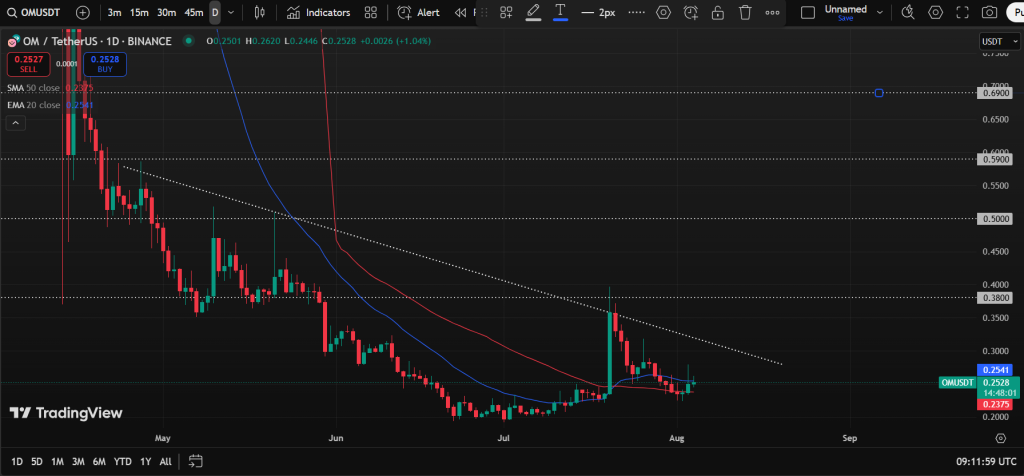Toggle the lock on the selected drawing

(718, 12)
